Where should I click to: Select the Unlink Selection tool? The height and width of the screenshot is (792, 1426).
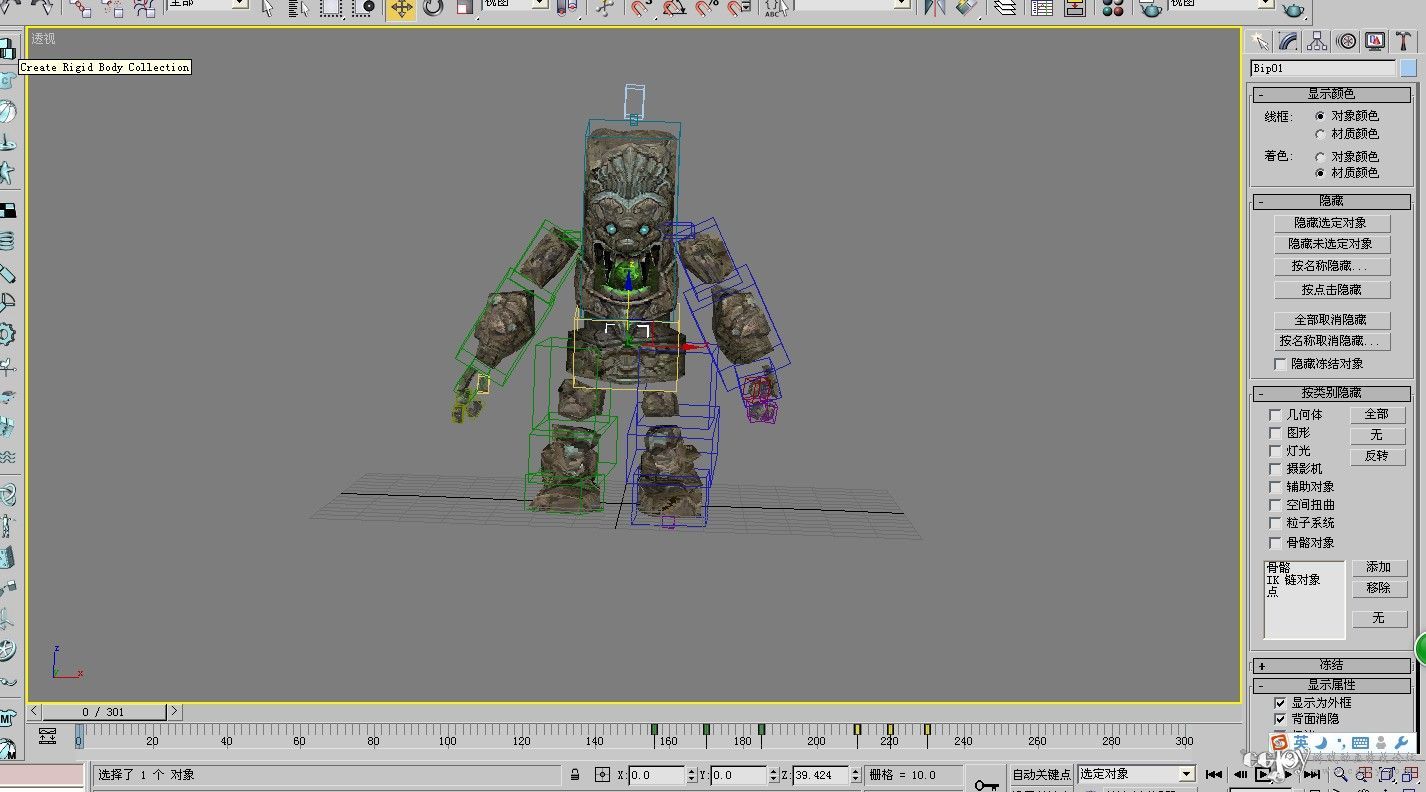pyautogui.click(x=113, y=8)
